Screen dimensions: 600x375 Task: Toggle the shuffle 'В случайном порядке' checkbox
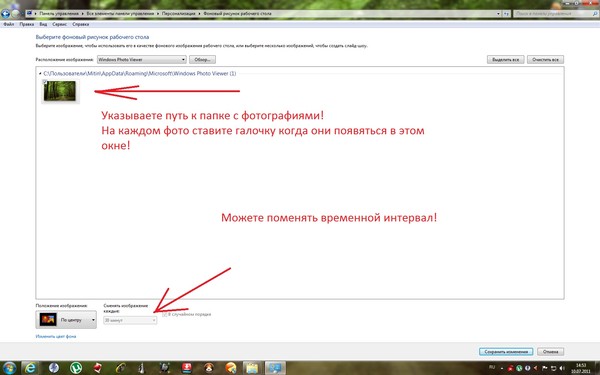[x=165, y=315]
